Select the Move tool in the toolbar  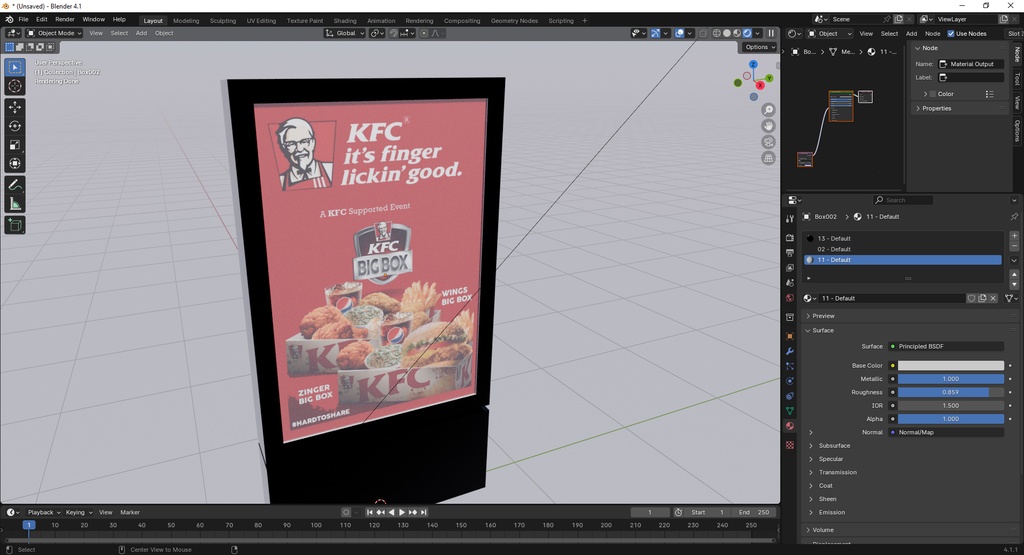(15, 106)
